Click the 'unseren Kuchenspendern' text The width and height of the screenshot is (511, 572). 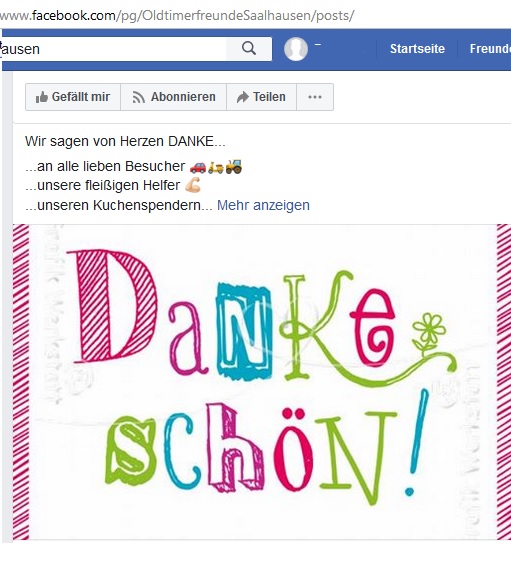click(x=119, y=205)
